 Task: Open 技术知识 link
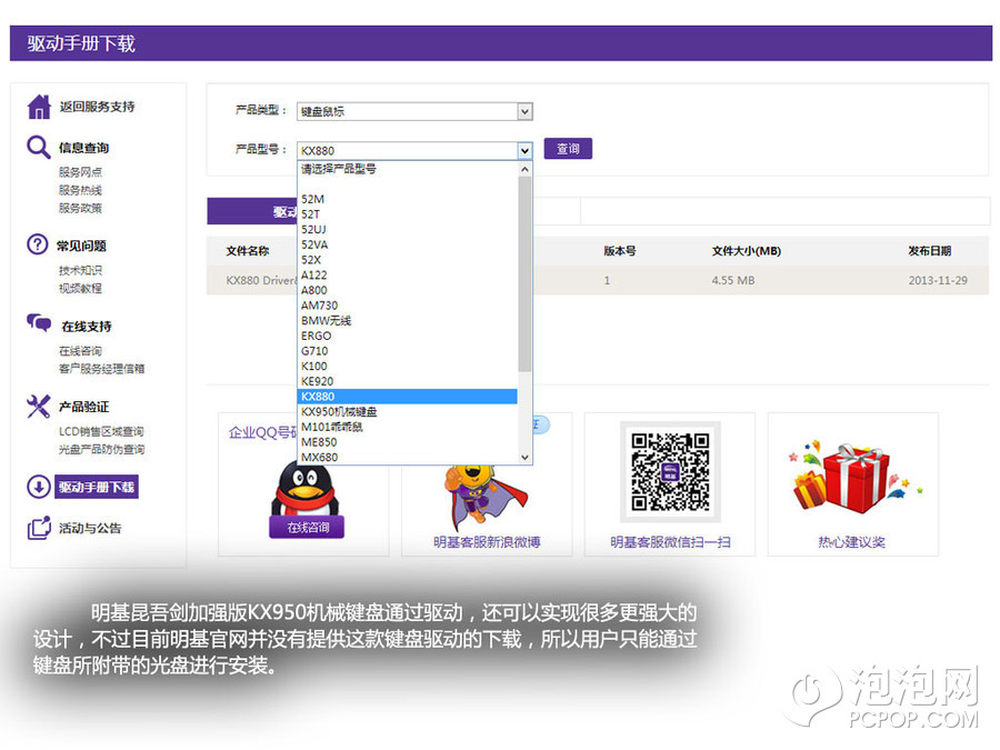(x=80, y=270)
